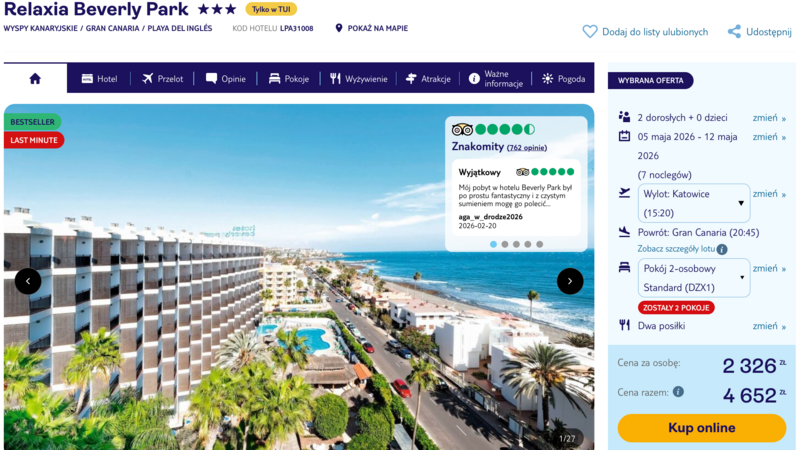Viewport: 800px width, 450px height.
Task: Show next hotel photo with the right arrow
Action: pos(570,281)
